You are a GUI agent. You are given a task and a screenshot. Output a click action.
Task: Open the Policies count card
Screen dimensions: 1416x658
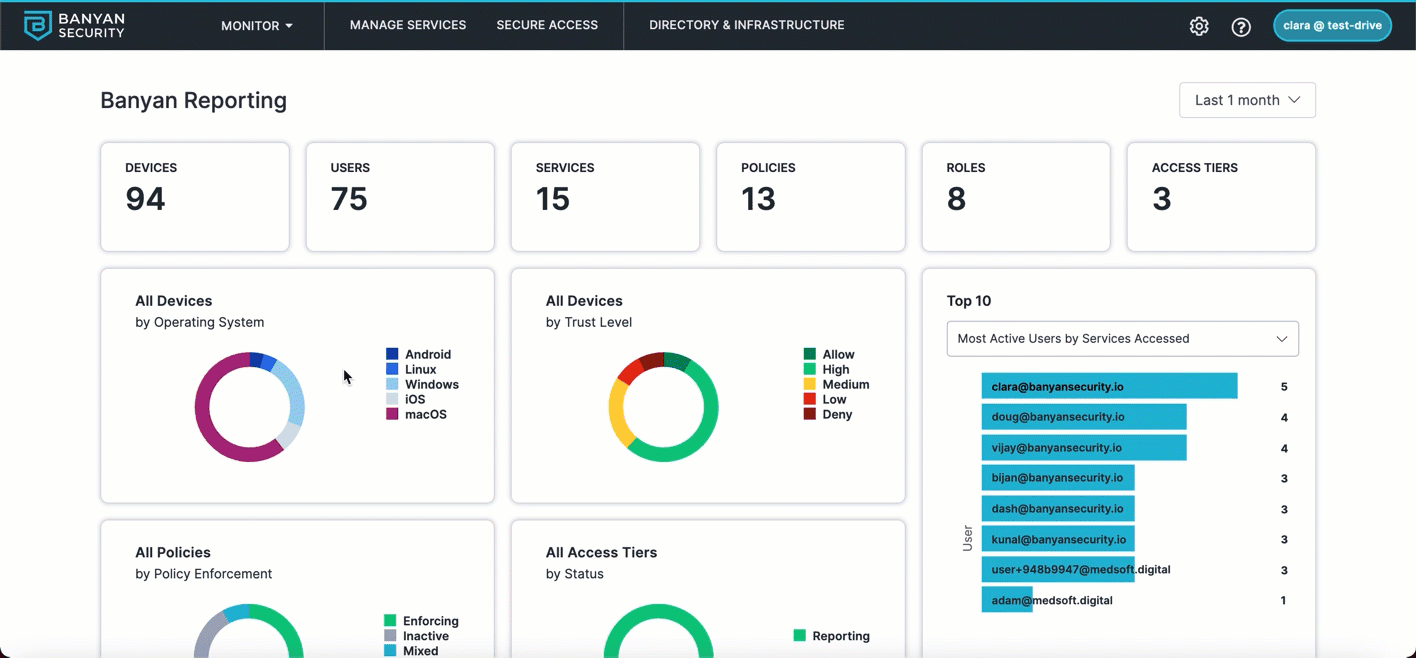coord(810,197)
